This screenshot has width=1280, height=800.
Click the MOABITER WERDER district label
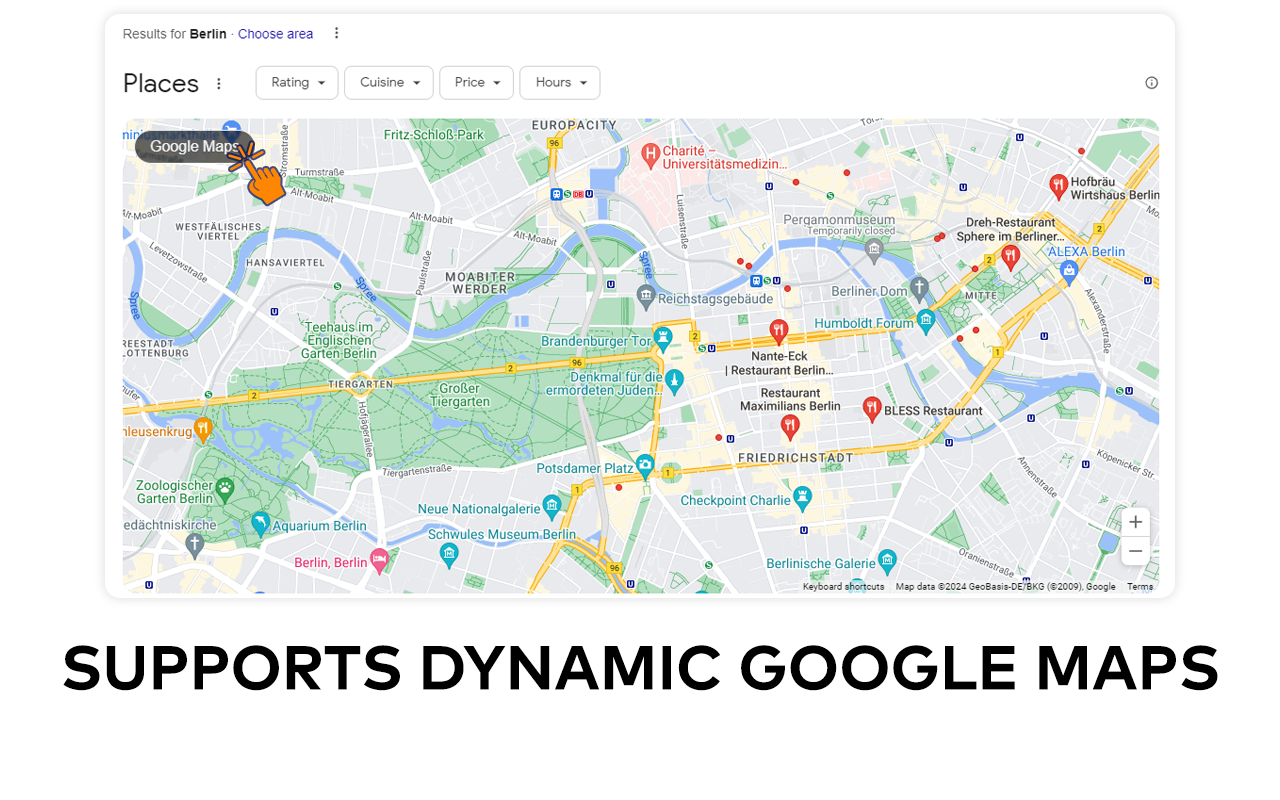(x=480, y=283)
